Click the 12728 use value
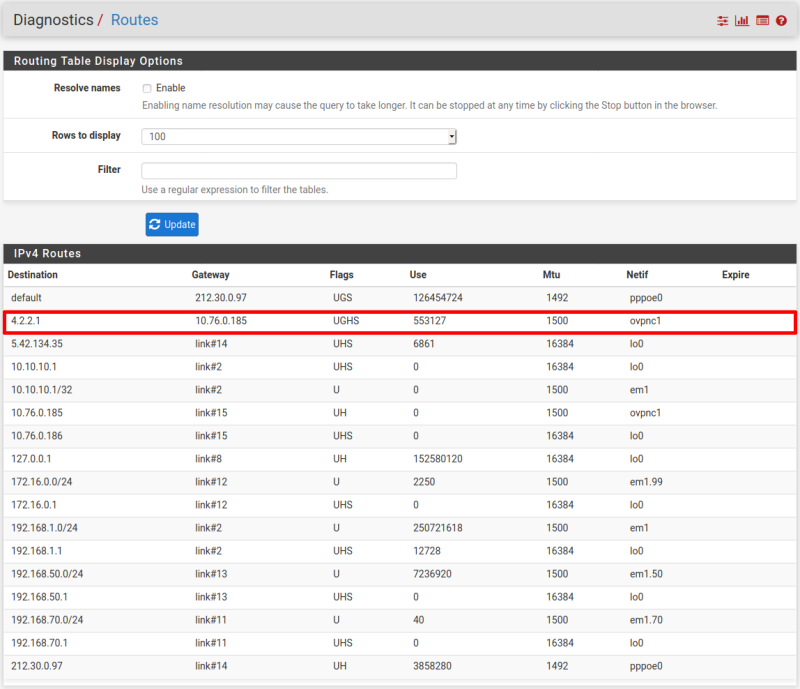800x689 pixels. [x=427, y=550]
